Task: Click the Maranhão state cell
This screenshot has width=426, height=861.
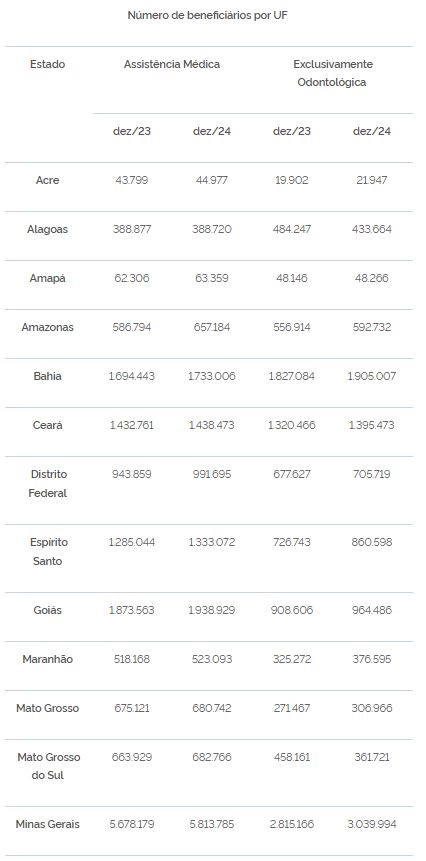Action: point(47,659)
